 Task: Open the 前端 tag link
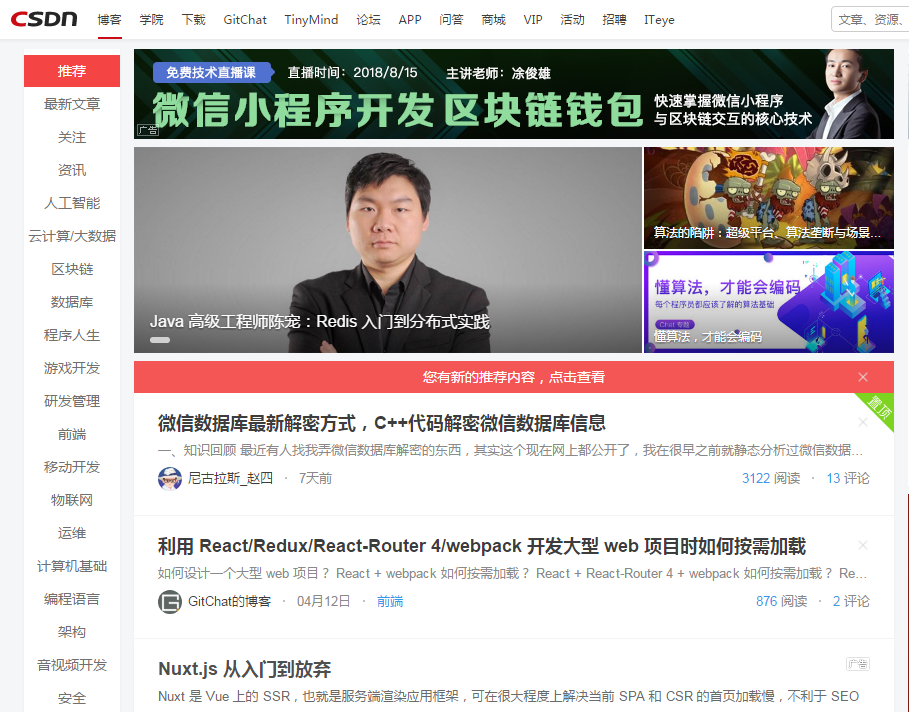tap(390, 601)
